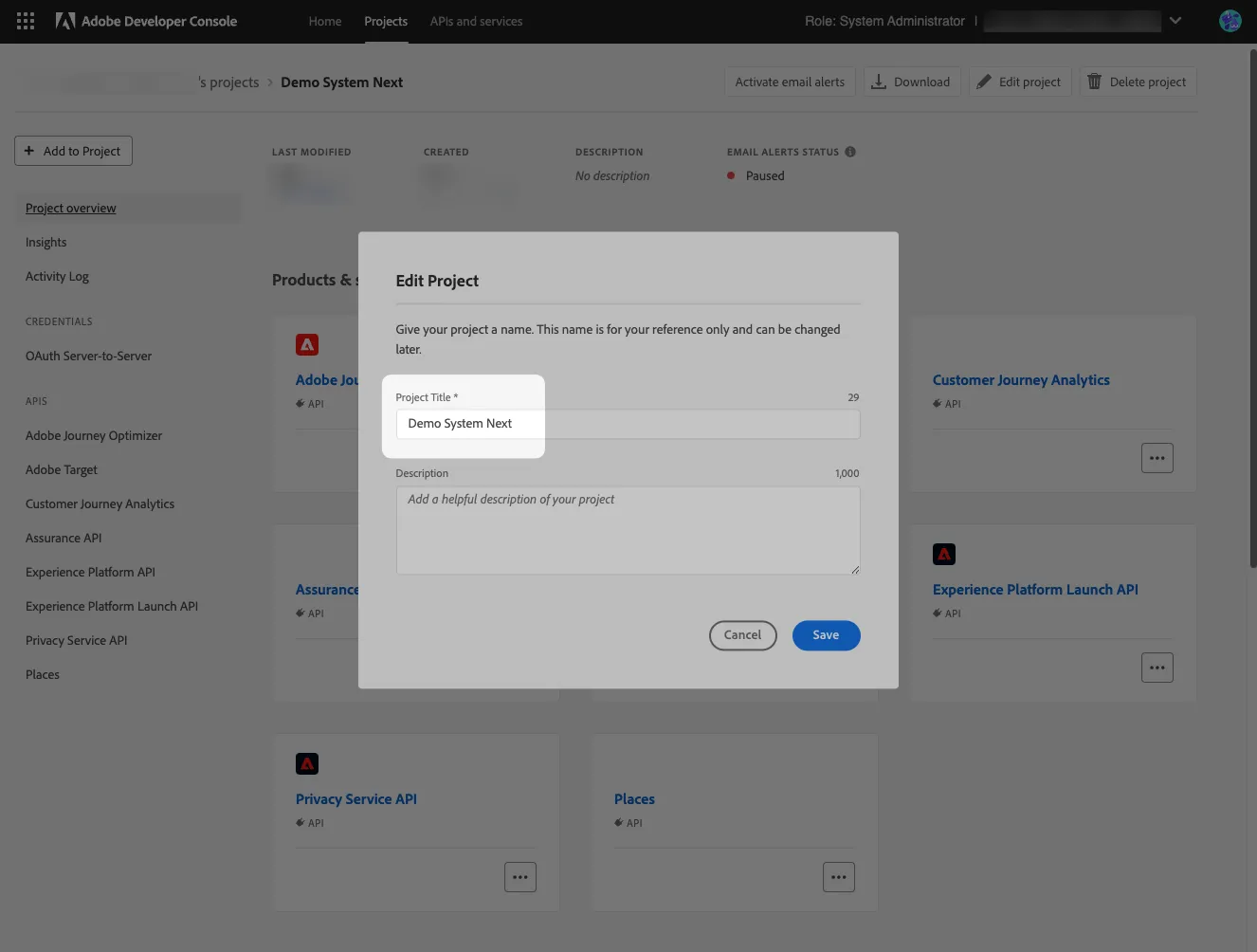Open Assurance API sidebar link
Viewport: 1257px width, 952px height.
click(x=64, y=539)
